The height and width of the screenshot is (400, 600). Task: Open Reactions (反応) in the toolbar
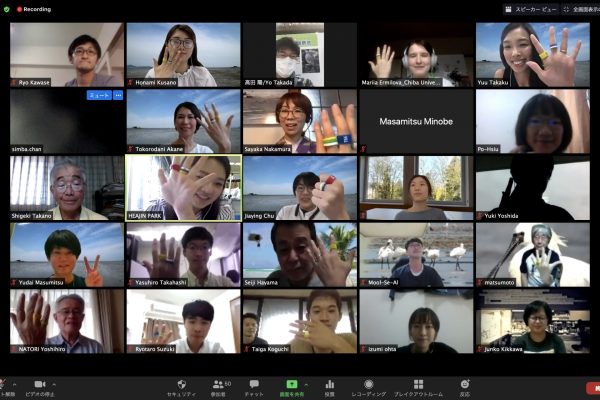(464, 384)
